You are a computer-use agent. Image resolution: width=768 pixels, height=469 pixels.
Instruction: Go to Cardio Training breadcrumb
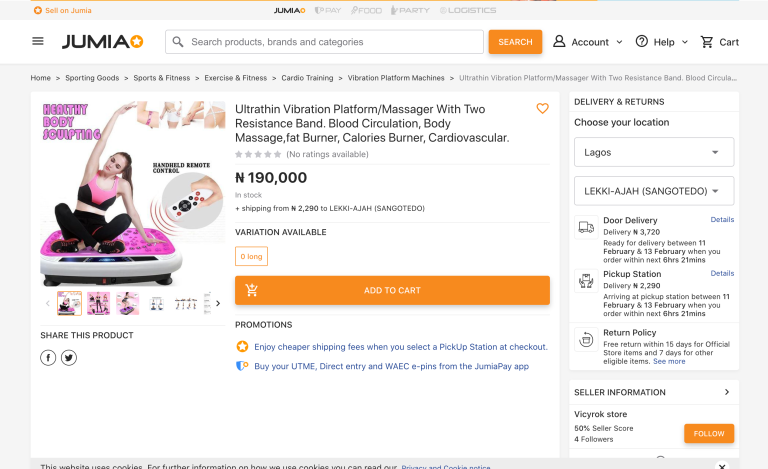(x=307, y=78)
